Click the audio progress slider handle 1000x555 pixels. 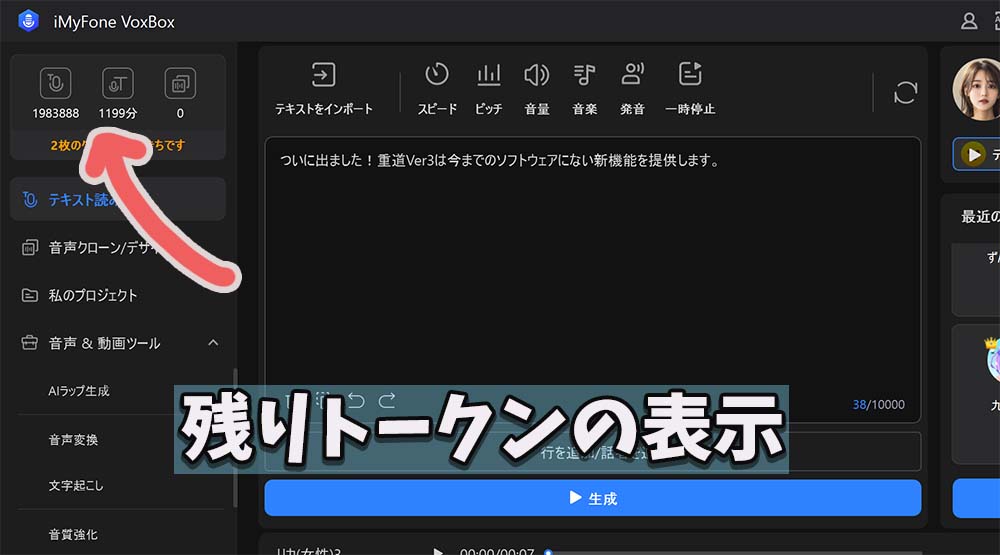click(548, 552)
